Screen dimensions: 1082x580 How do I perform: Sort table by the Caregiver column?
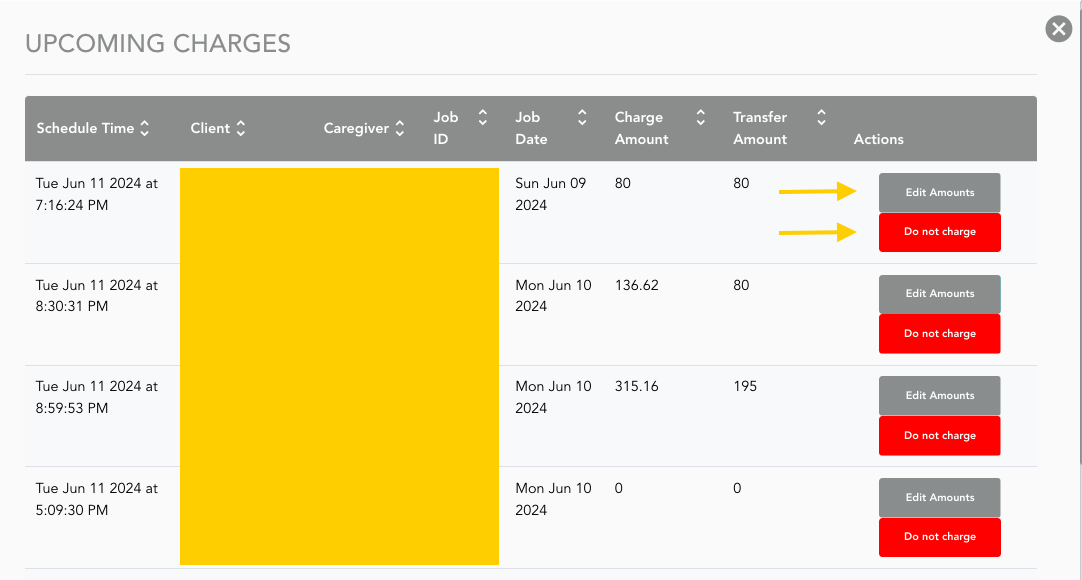click(x=400, y=128)
